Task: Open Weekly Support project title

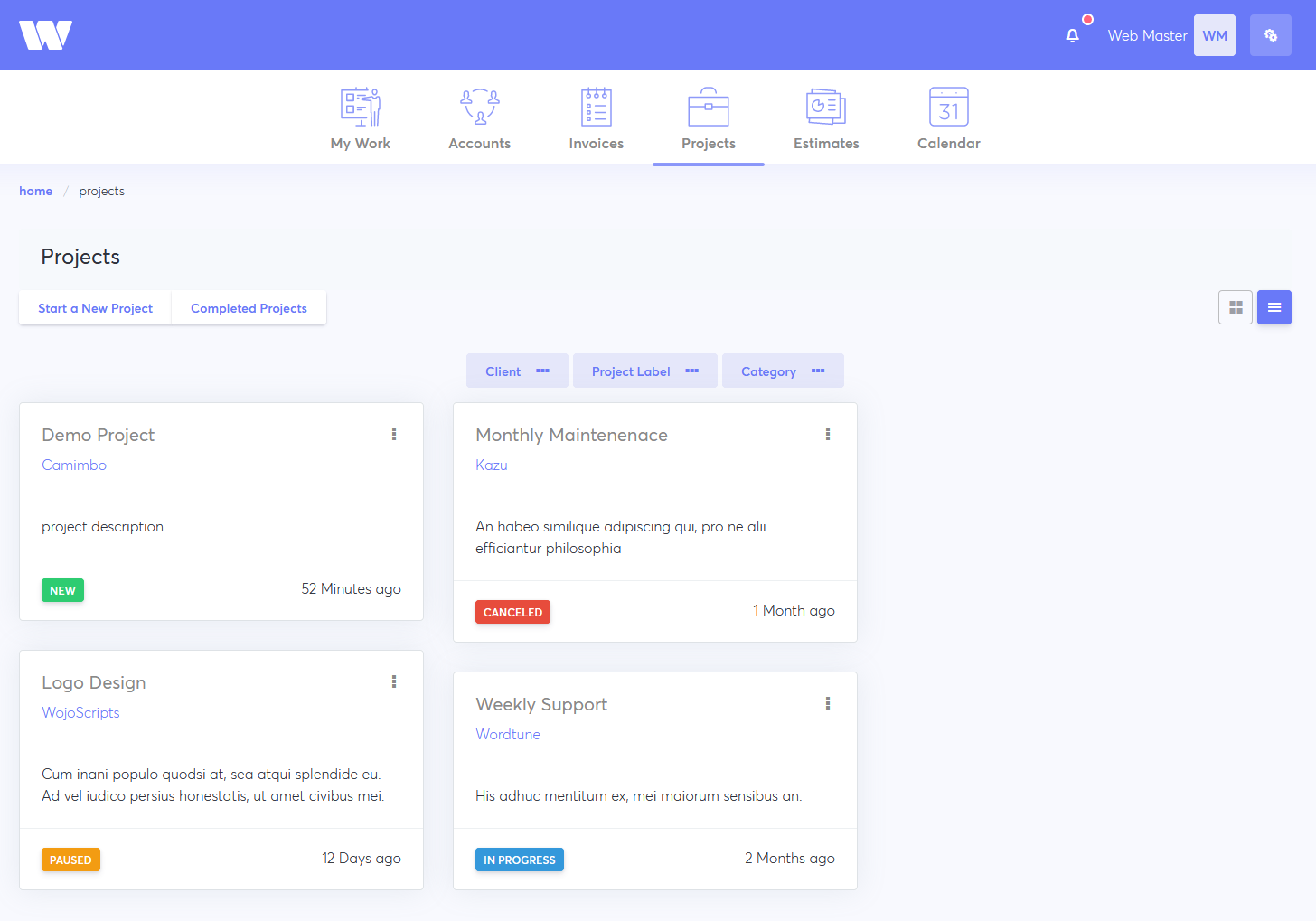Action: tap(541, 704)
